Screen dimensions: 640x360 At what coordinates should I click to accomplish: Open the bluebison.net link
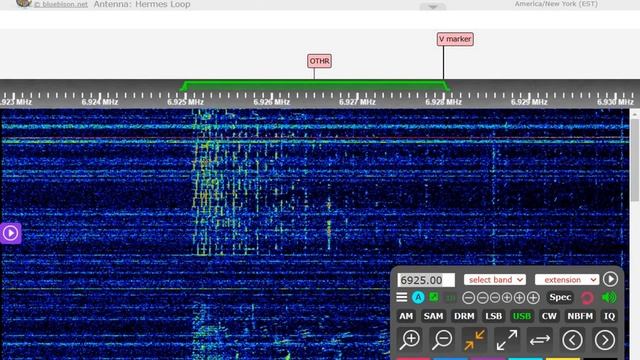pos(61,4)
